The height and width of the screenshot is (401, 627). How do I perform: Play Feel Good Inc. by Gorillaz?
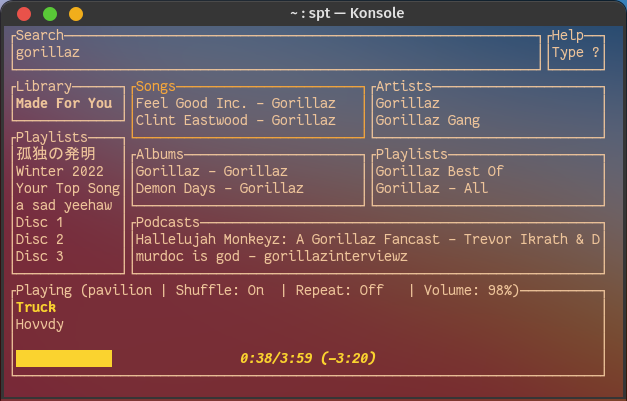235,103
